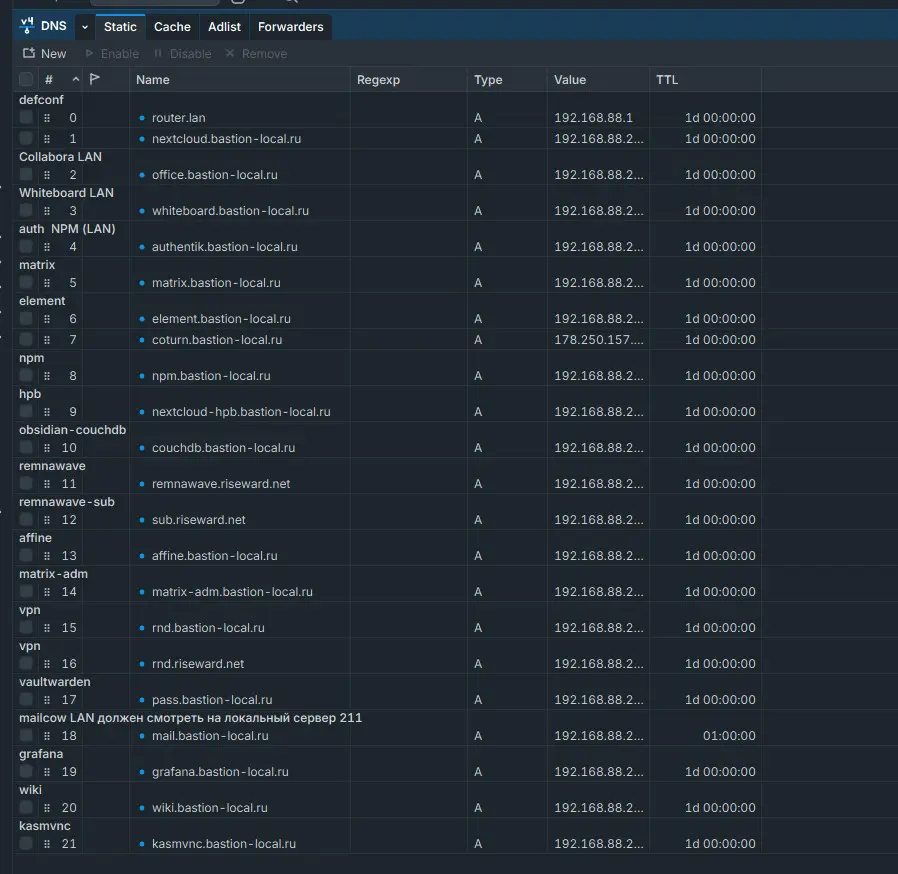Switch to the Static tab
Viewport: 898px width, 874px height.
120,27
